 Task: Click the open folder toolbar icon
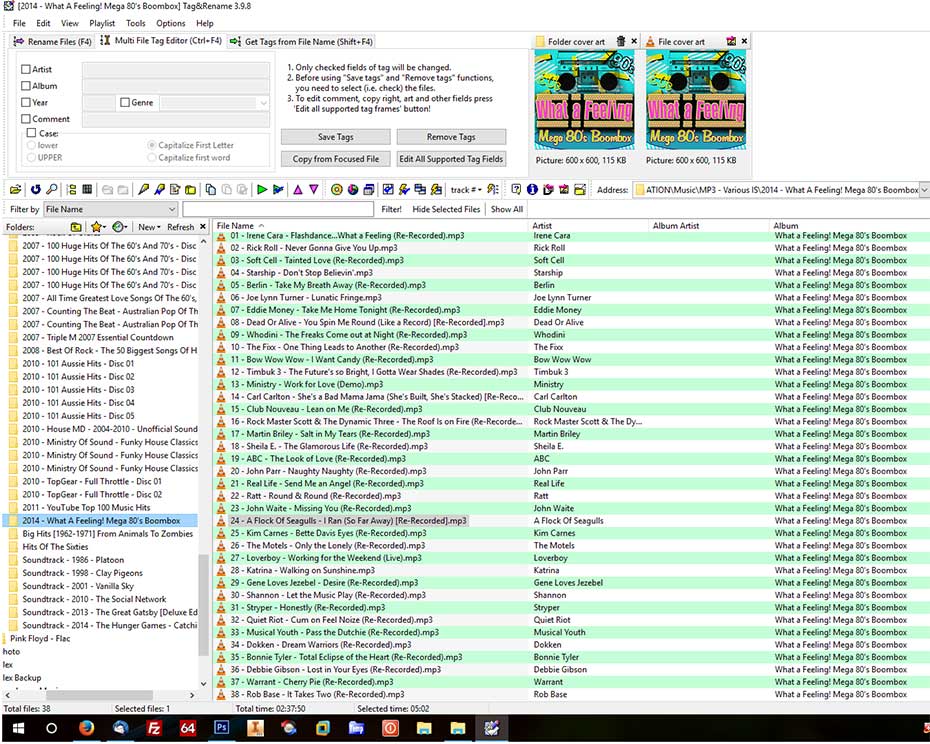coord(15,189)
